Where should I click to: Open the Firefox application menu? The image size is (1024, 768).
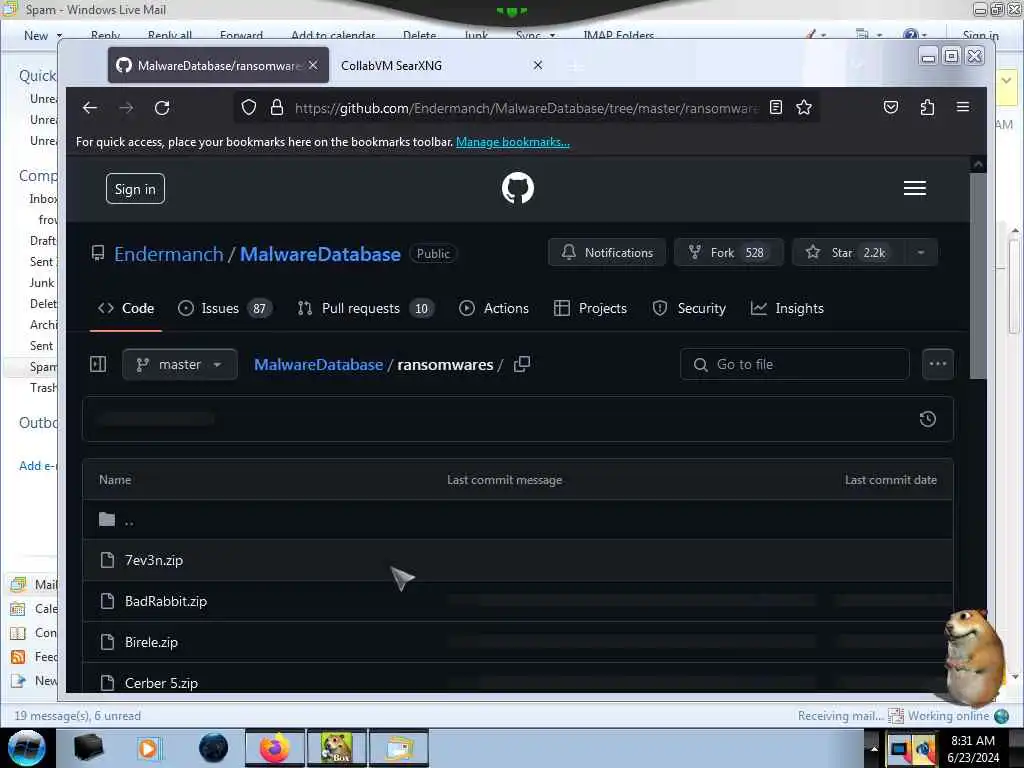963,107
